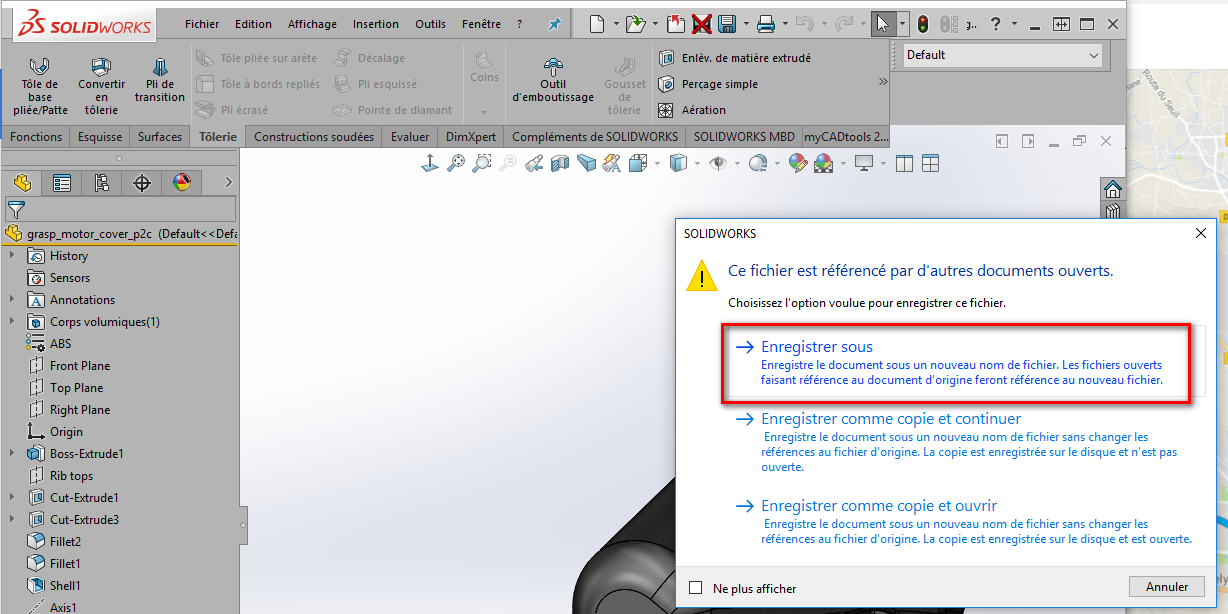Image resolution: width=1228 pixels, height=614 pixels.
Task: Open the FeatureManager design tree tab
Action: click(22, 182)
